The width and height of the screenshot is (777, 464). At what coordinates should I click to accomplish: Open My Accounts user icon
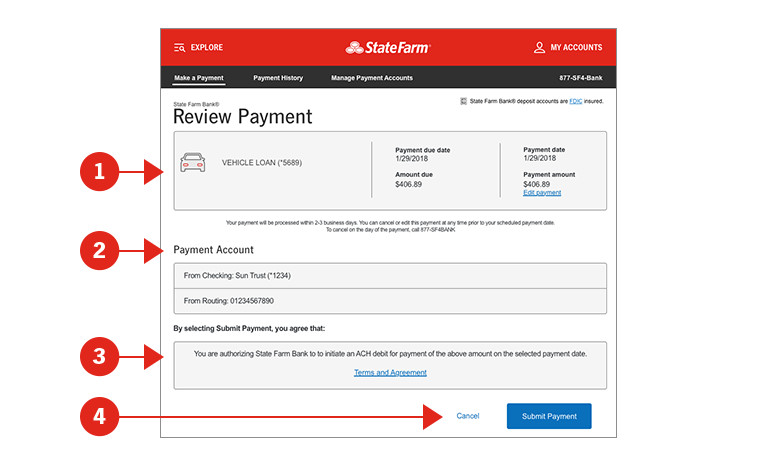(539, 48)
